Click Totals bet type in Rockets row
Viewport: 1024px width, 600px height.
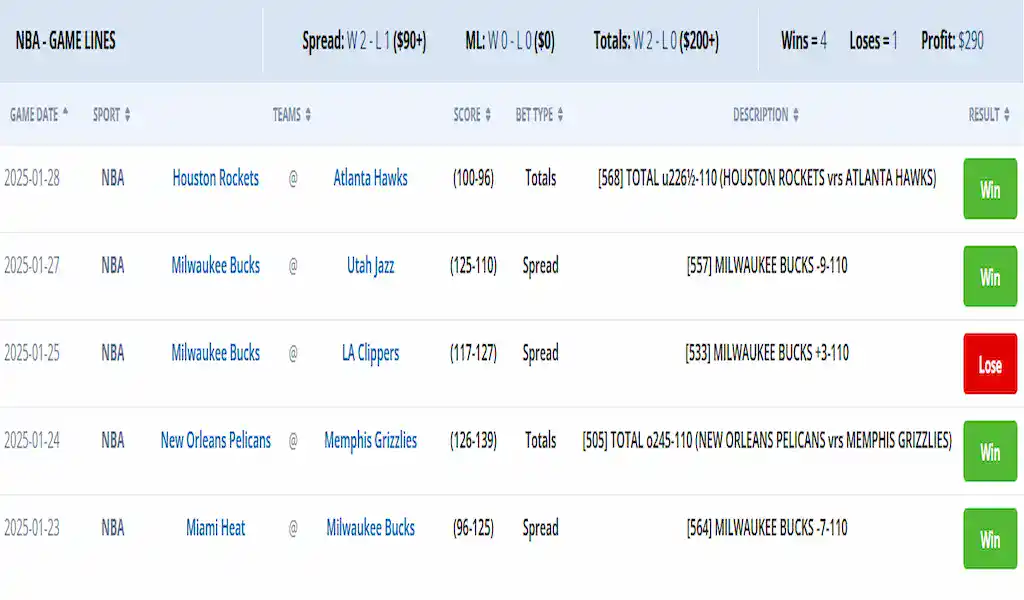pos(540,178)
